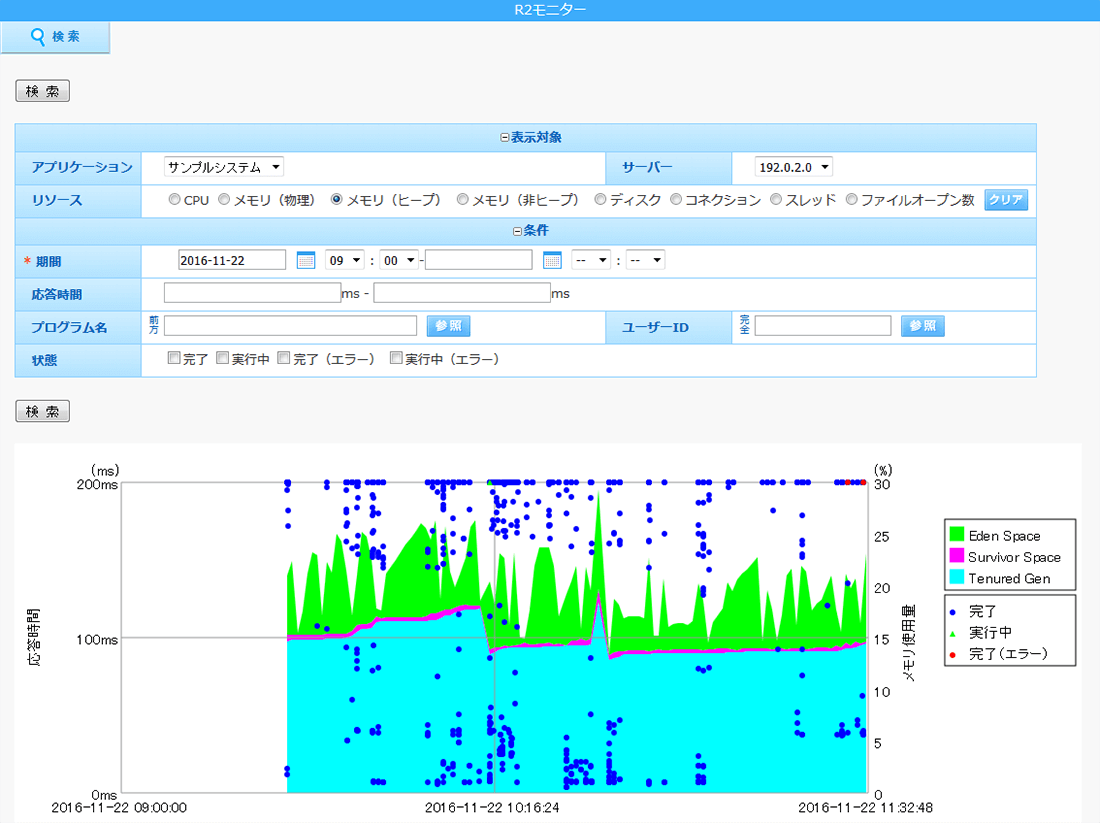Click the ユーザーID input field
Screen dimensions: 1100x823
click(x=823, y=326)
